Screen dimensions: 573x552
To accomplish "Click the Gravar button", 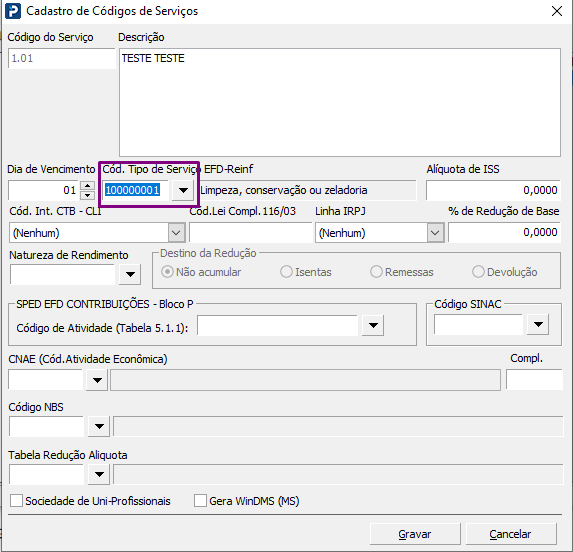I will click(x=415, y=534).
